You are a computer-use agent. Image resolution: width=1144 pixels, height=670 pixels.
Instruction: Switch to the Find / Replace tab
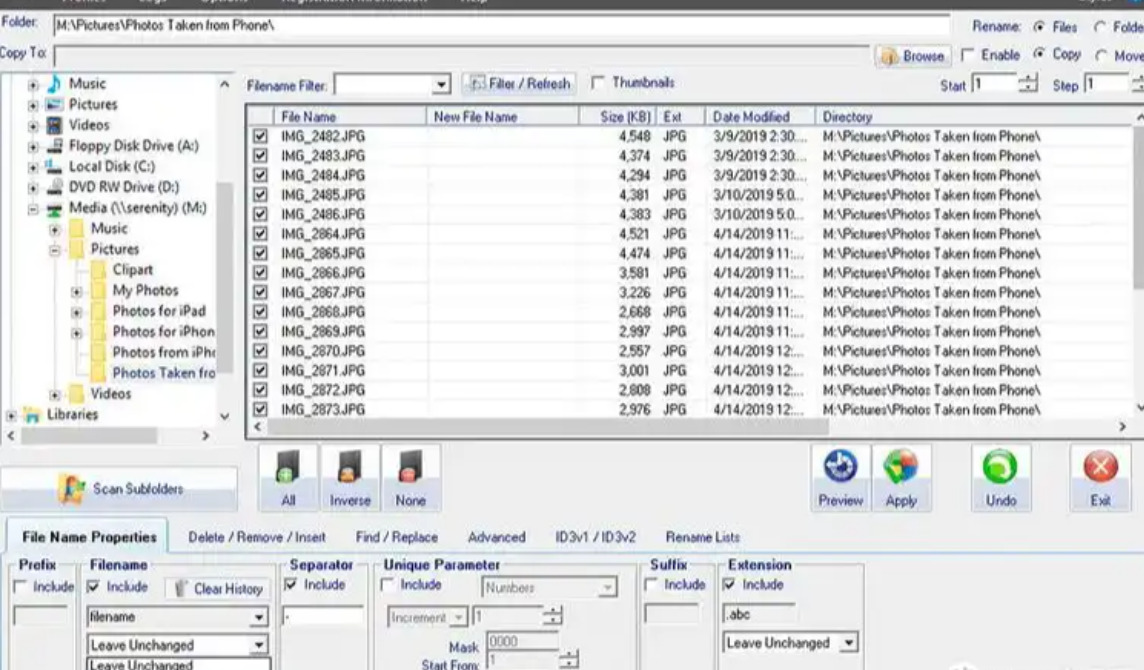coord(396,537)
